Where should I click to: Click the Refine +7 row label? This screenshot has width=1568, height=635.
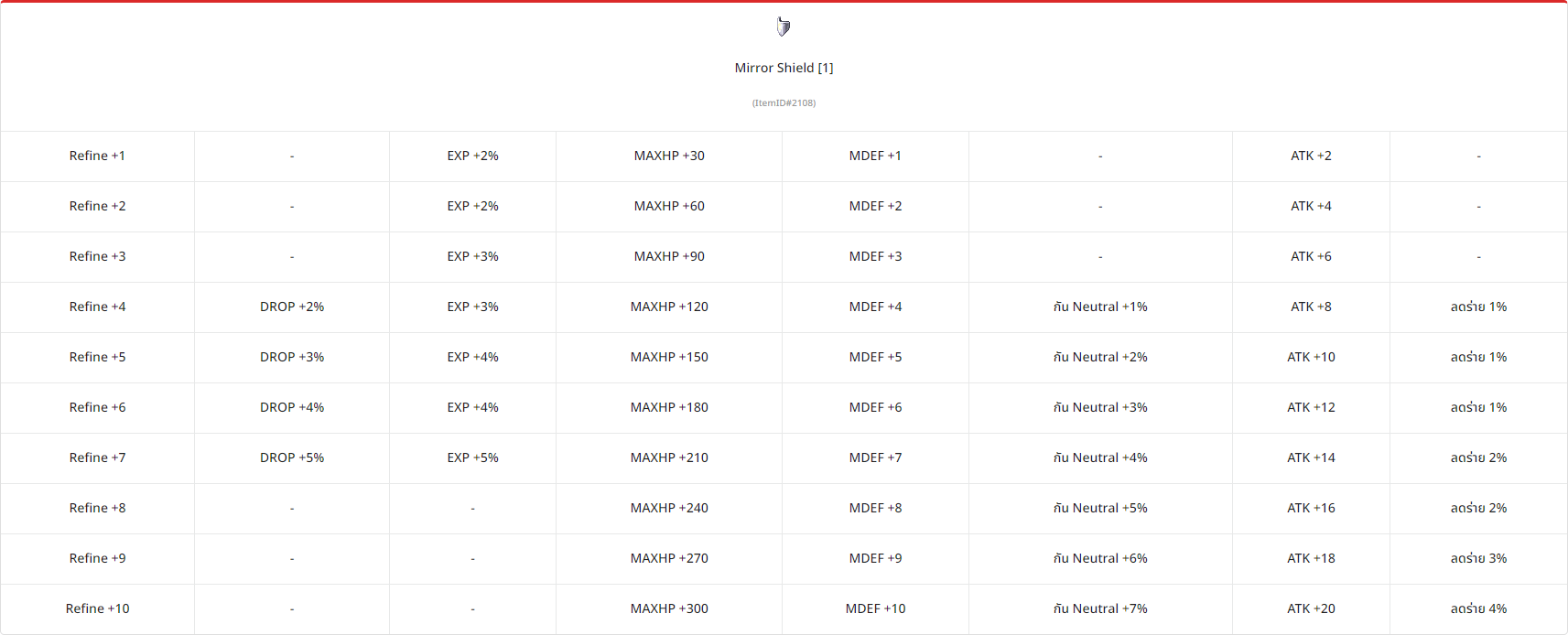click(x=97, y=457)
